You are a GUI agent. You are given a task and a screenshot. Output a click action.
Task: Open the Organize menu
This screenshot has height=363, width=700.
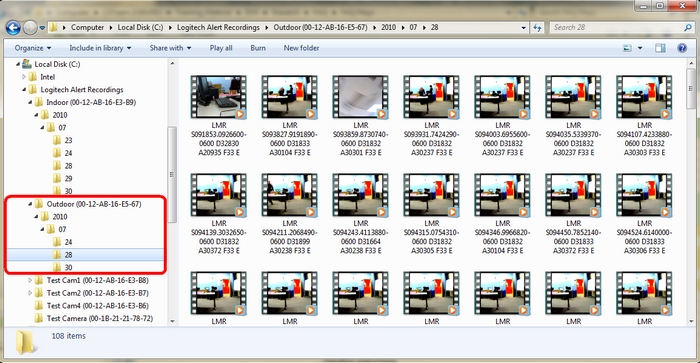point(33,48)
